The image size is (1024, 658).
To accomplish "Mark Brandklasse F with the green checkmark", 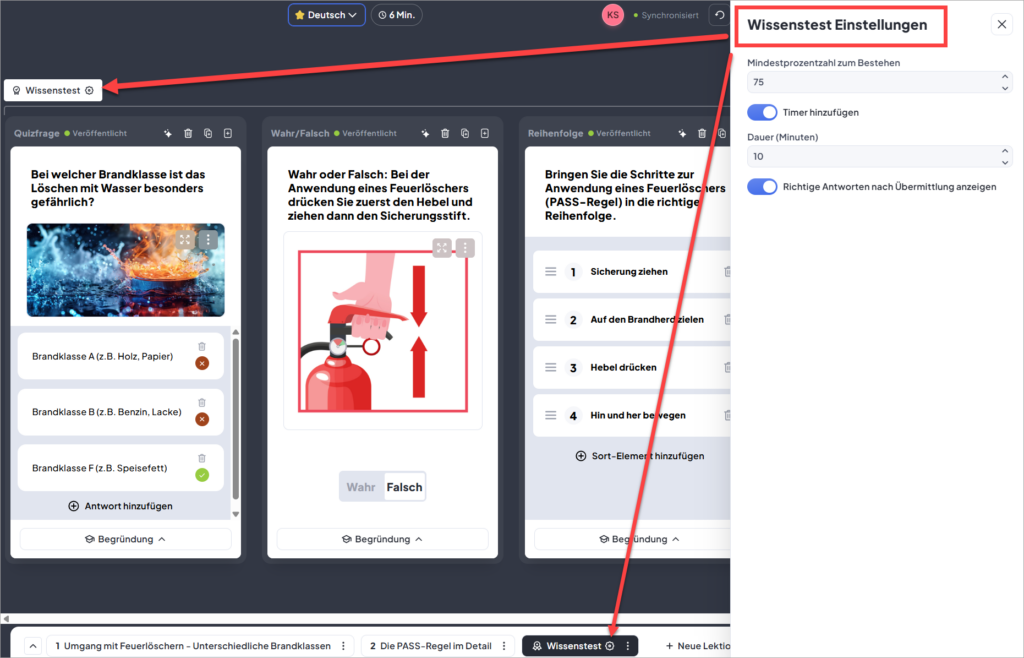I will [x=202, y=476].
